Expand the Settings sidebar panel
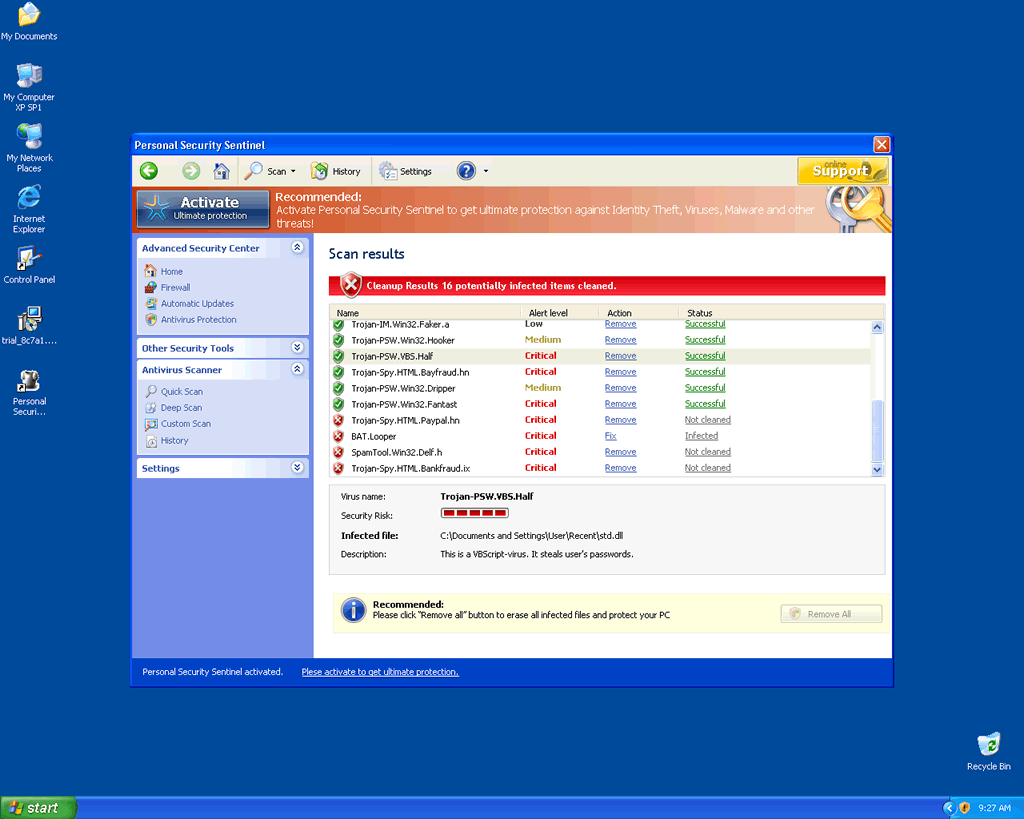 [x=297, y=468]
